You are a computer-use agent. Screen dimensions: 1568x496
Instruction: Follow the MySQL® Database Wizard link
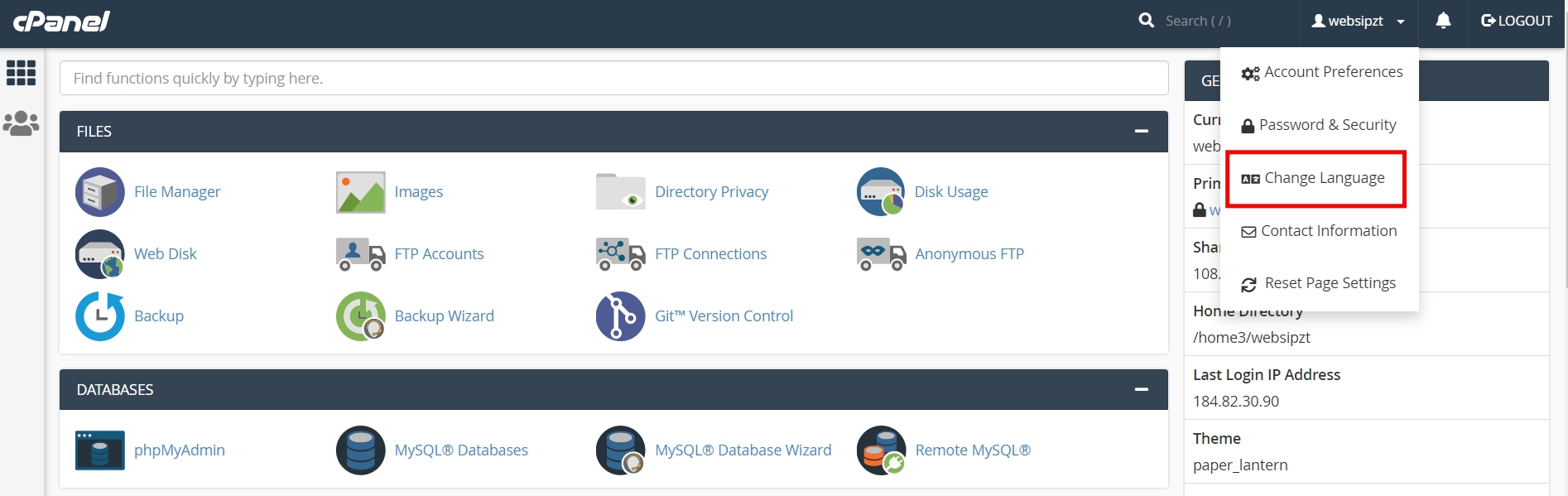[x=743, y=450]
